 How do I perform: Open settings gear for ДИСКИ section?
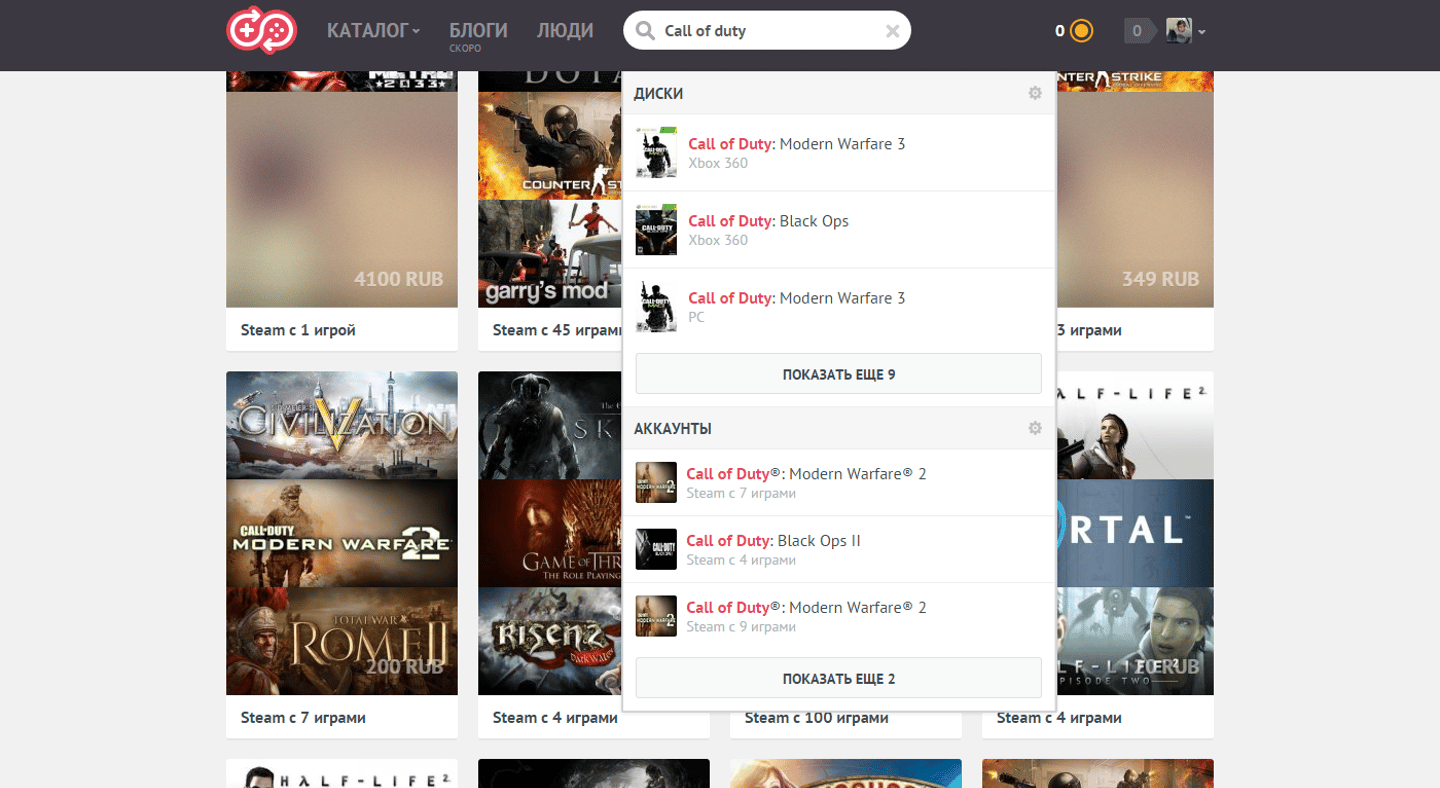tap(1035, 93)
